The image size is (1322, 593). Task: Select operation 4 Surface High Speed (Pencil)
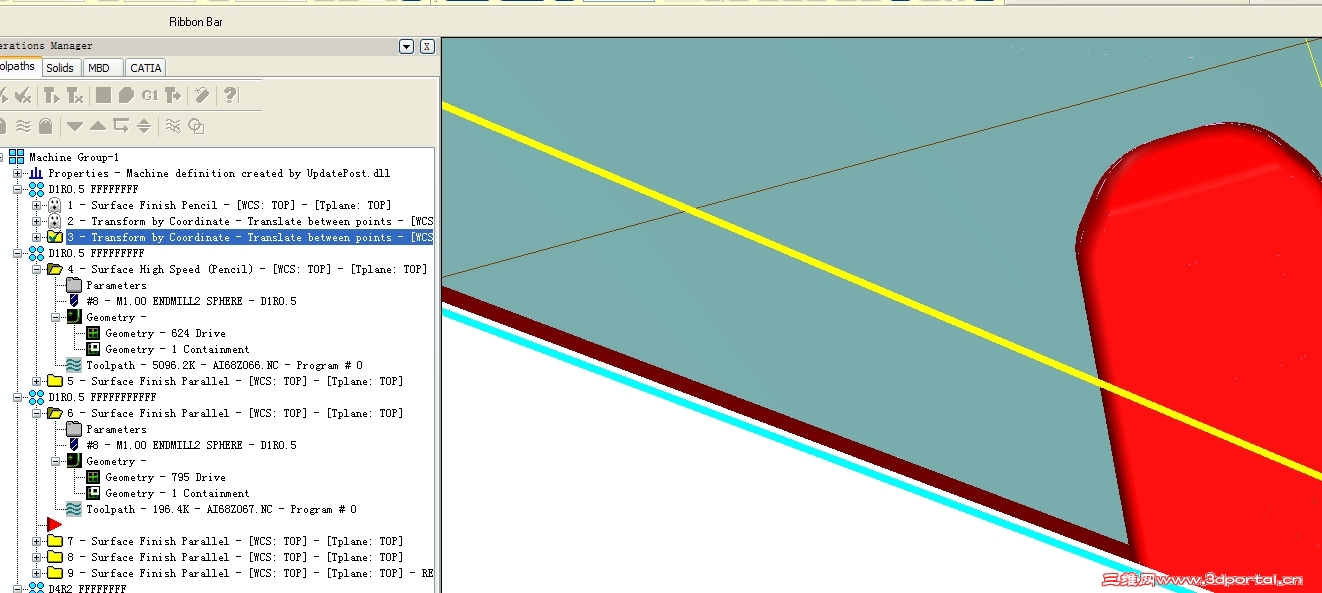247,269
